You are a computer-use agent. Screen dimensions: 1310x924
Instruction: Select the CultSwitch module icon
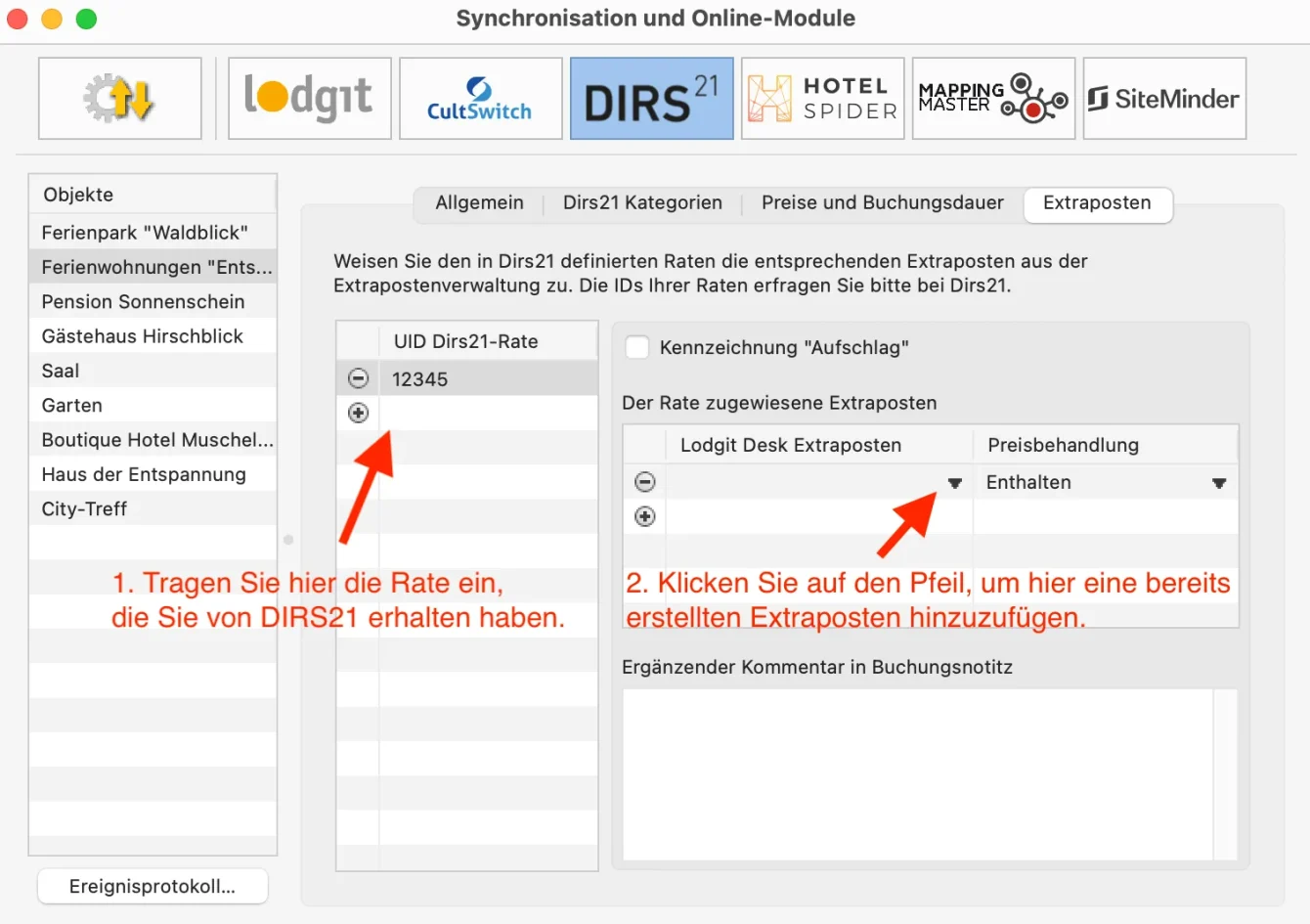click(480, 99)
